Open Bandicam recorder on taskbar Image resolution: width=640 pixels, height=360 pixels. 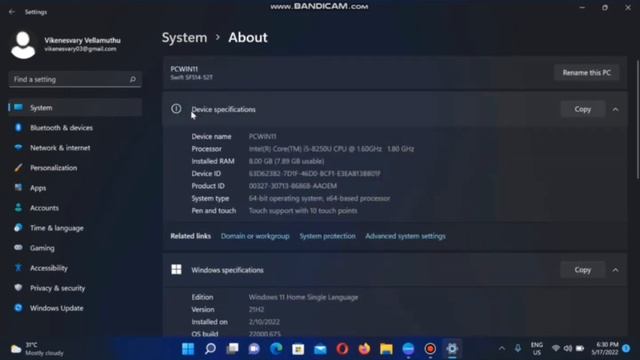[430, 349]
